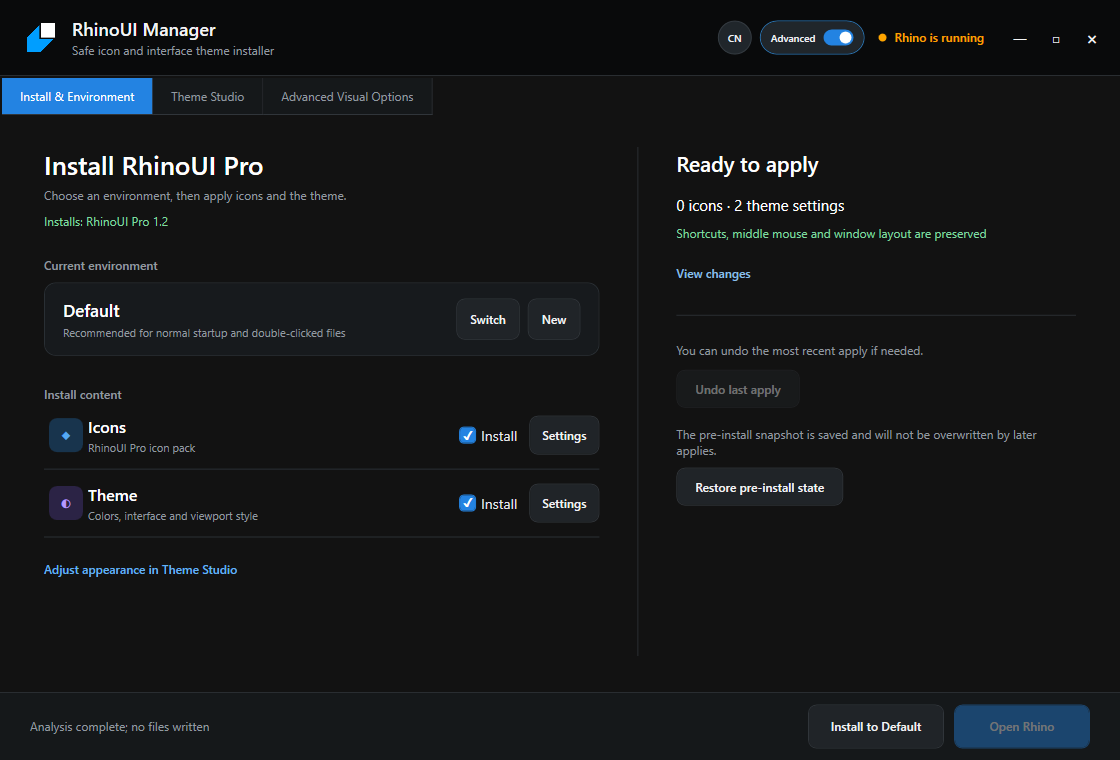Click Restore pre-install state
The image size is (1120, 760).
(x=759, y=487)
